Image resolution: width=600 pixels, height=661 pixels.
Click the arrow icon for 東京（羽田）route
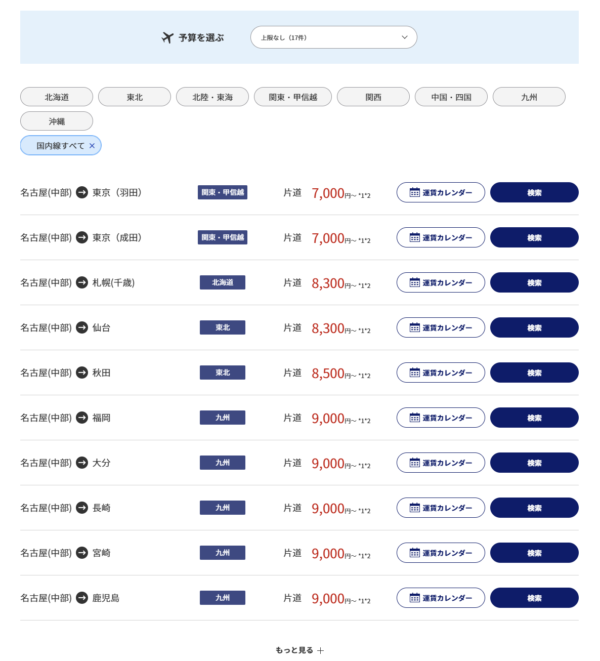(82, 193)
